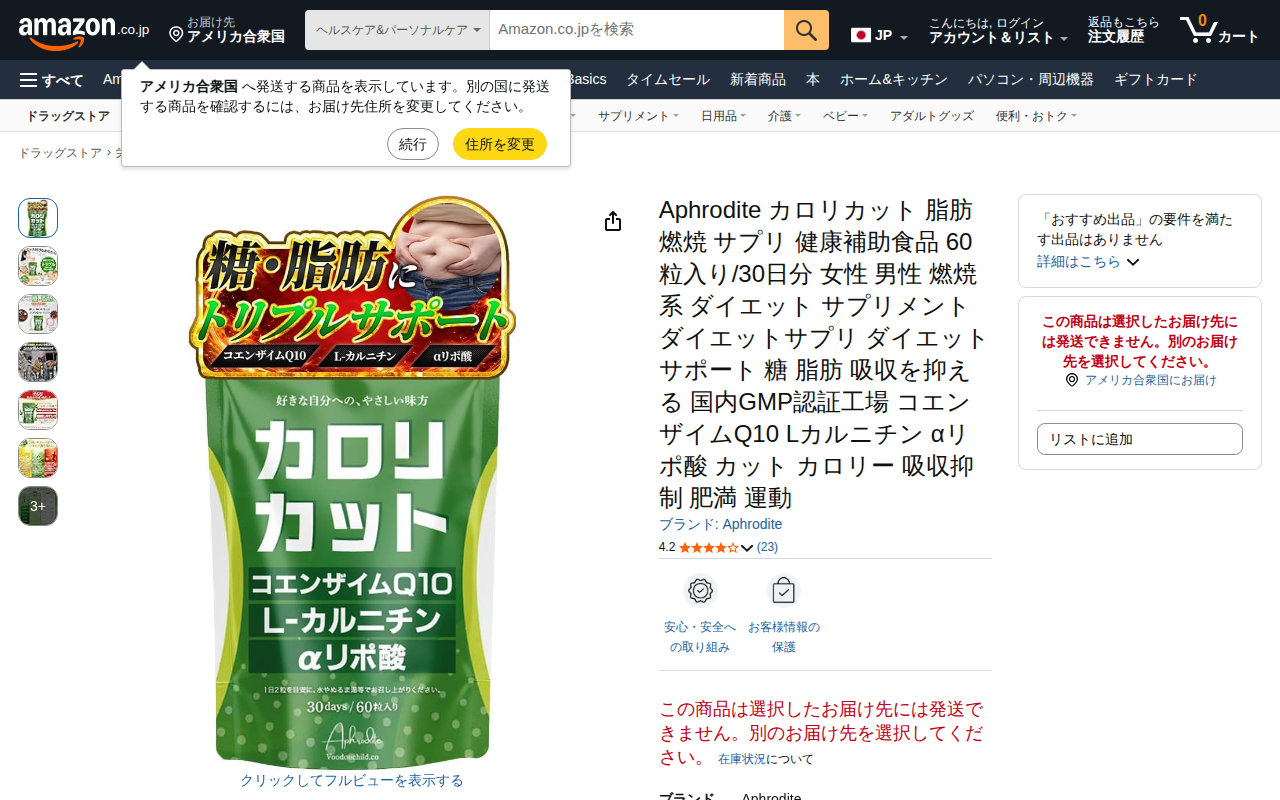The image size is (1280, 800).
Task: Select the 3+ more images thumbnail
Action: tap(38, 506)
